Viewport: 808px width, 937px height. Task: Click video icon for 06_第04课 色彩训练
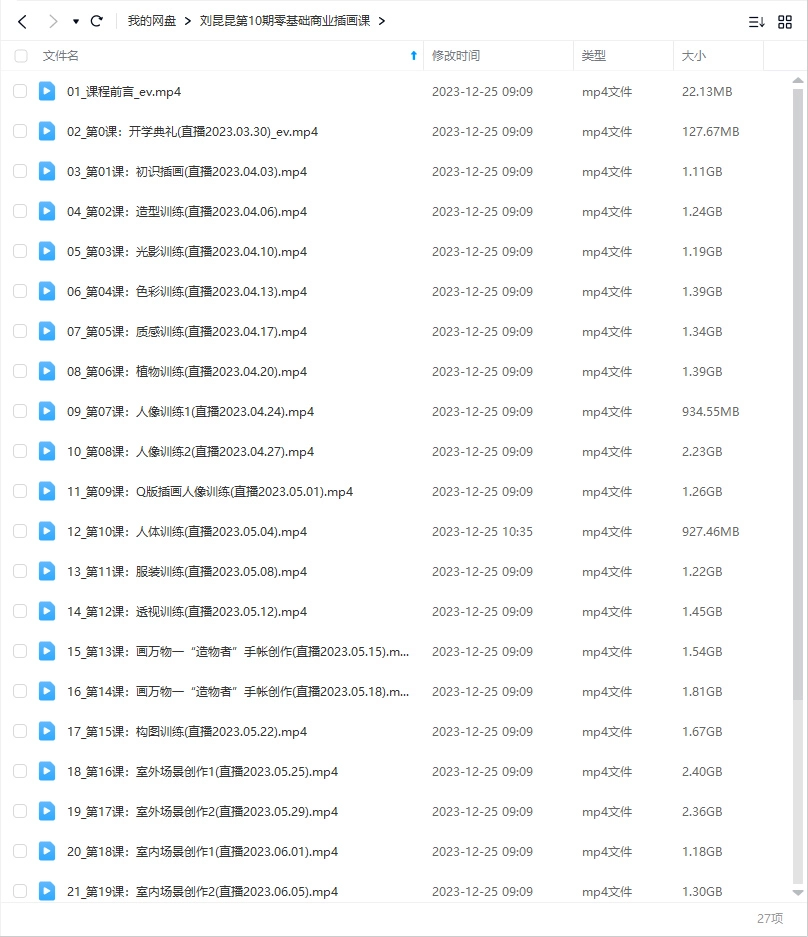(47, 291)
